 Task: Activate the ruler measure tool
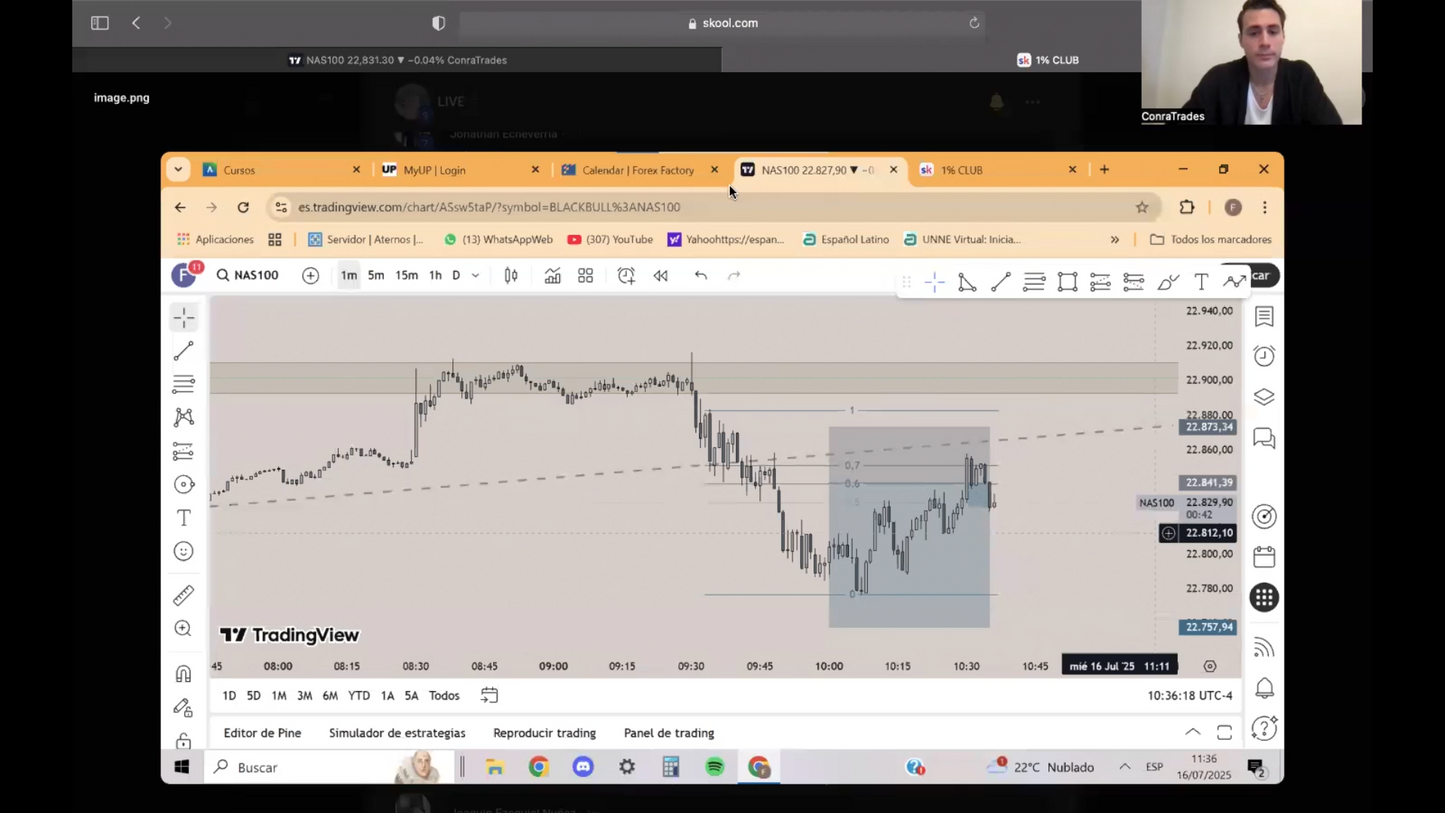184,596
